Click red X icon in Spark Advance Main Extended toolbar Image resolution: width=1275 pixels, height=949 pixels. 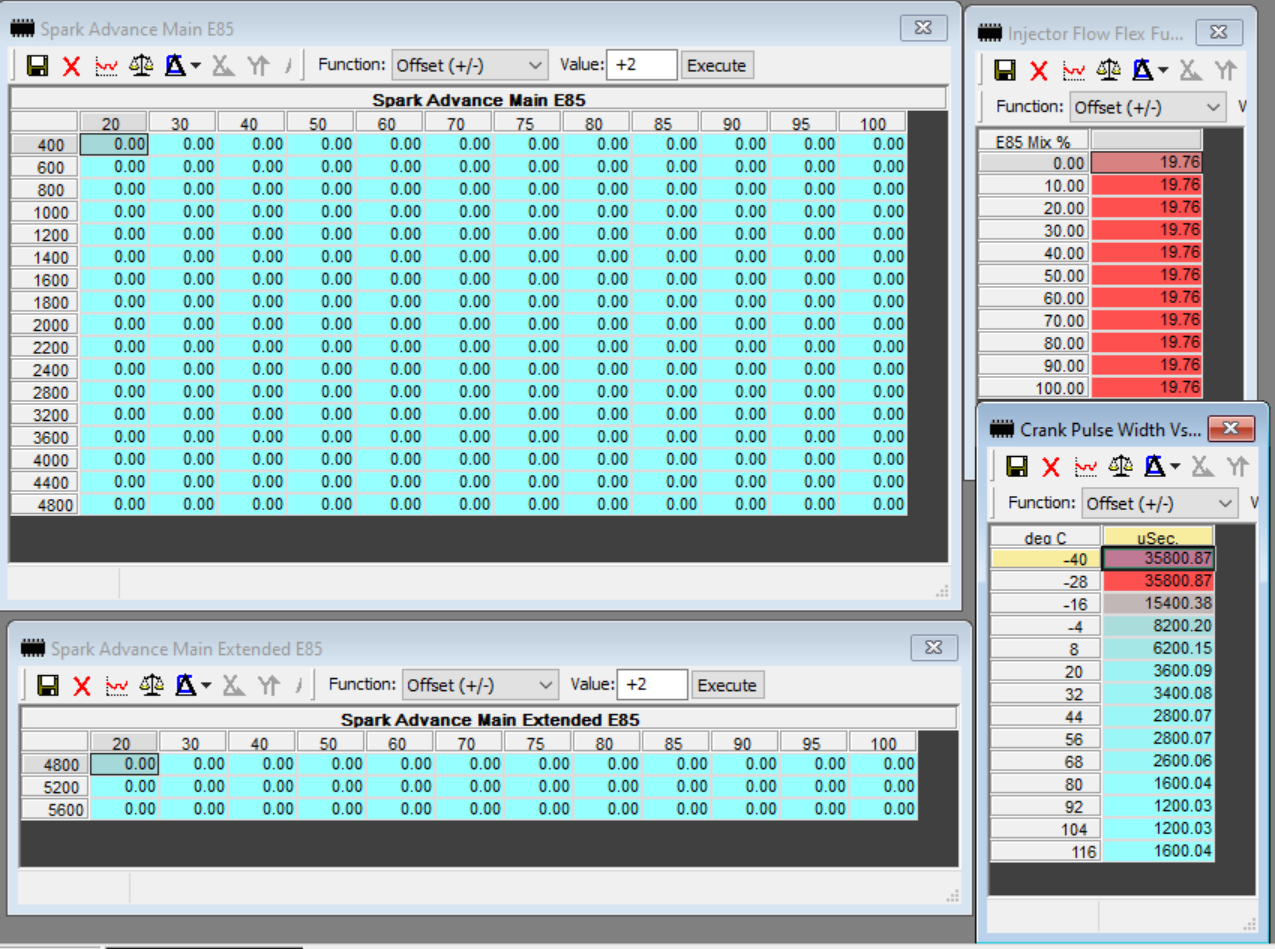82,686
